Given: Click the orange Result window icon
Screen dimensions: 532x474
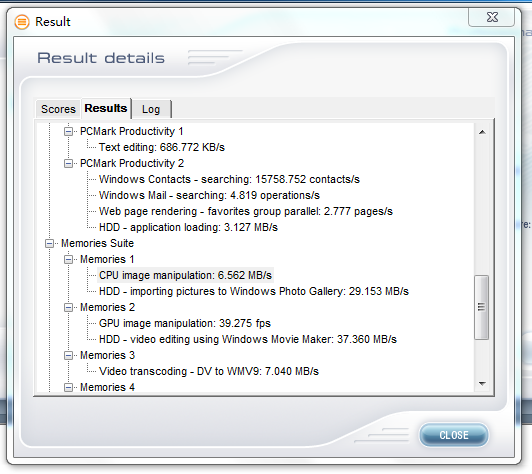Looking at the screenshot, I should (x=22, y=22).
